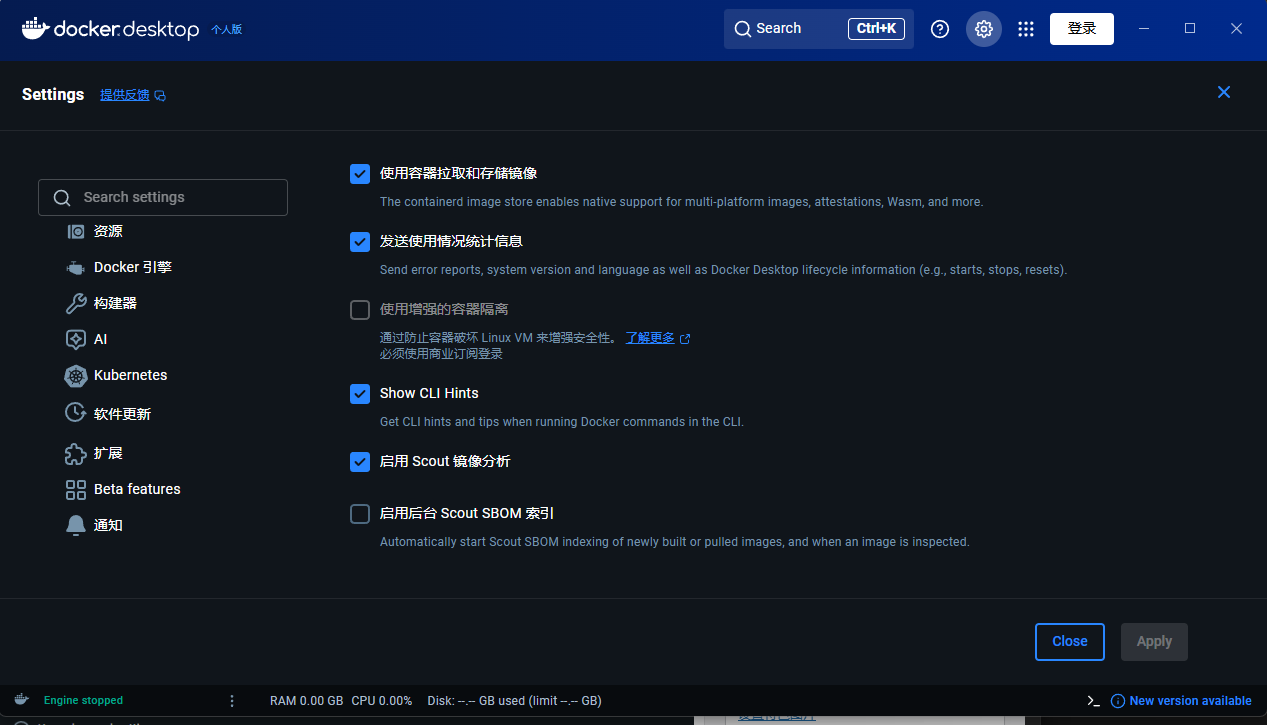Close settings with the blue X icon
Image resolution: width=1267 pixels, height=725 pixels.
1223,92
